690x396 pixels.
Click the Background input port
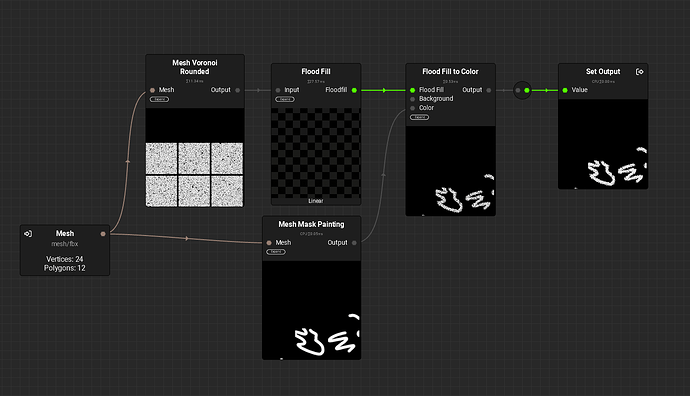coord(412,99)
